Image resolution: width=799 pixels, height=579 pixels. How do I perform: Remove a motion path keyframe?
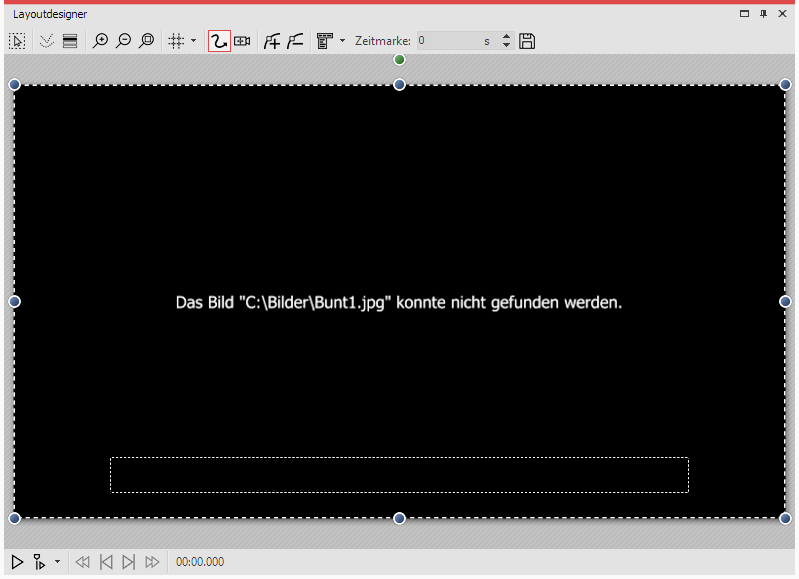click(294, 41)
